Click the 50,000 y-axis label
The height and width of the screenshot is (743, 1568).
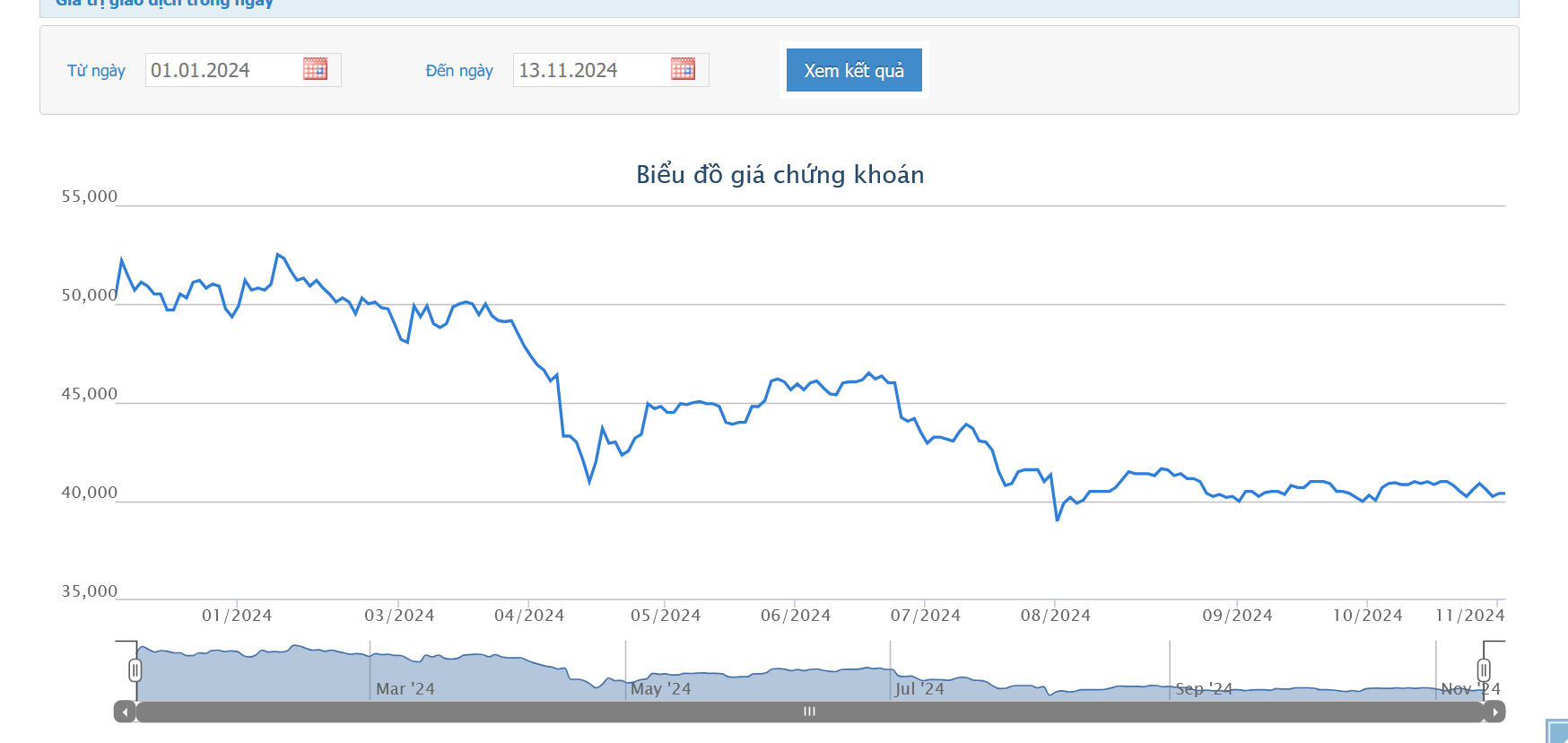pyautogui.click(x=89, y=295)
